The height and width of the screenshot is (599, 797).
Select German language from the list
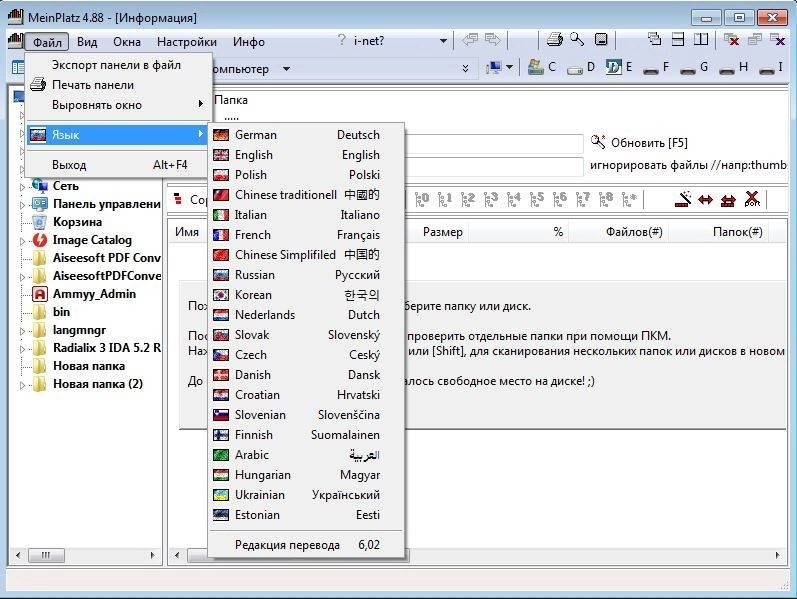coord(306,135)
